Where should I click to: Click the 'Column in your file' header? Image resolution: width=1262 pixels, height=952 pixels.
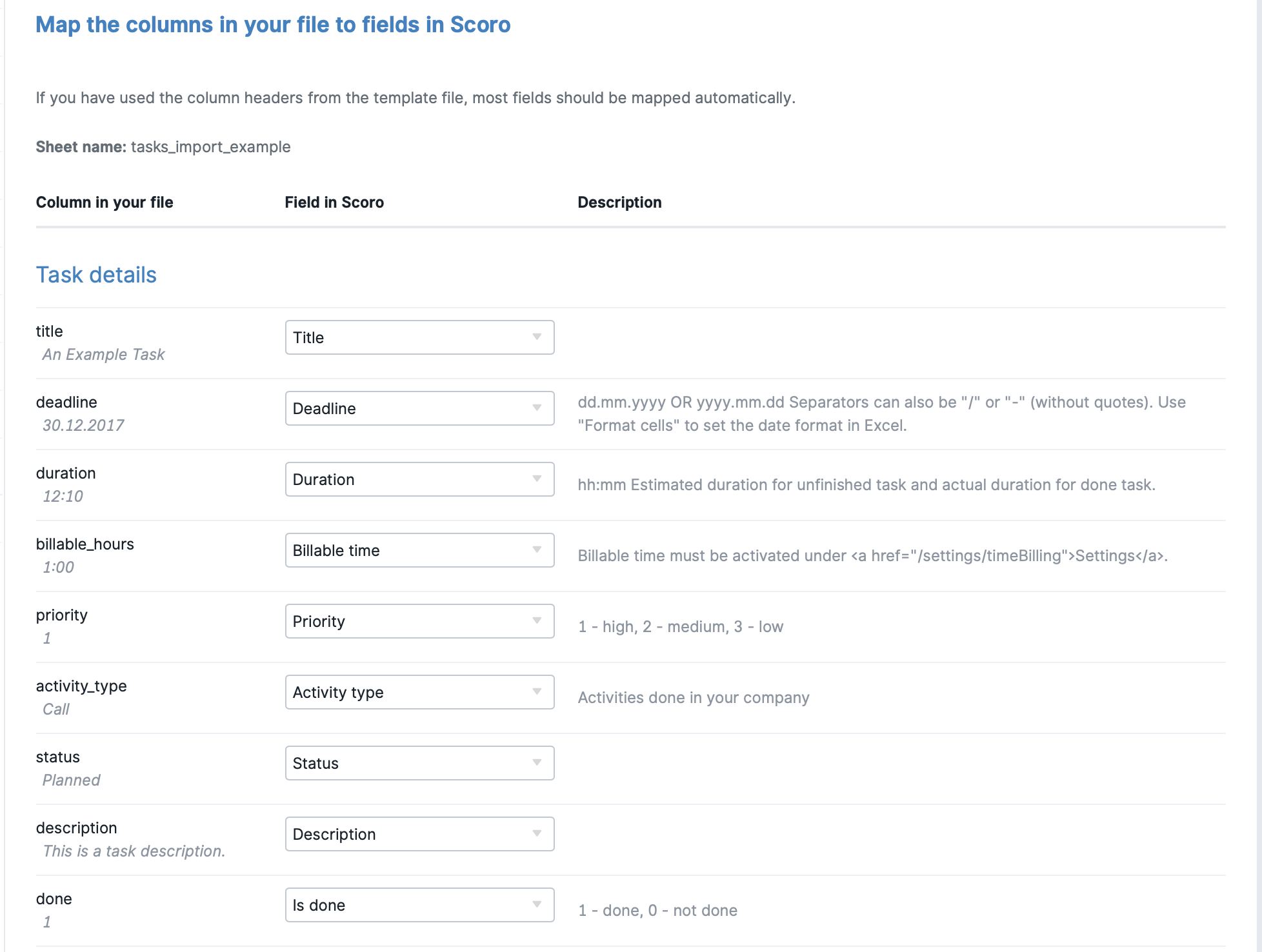pos(105,203)
